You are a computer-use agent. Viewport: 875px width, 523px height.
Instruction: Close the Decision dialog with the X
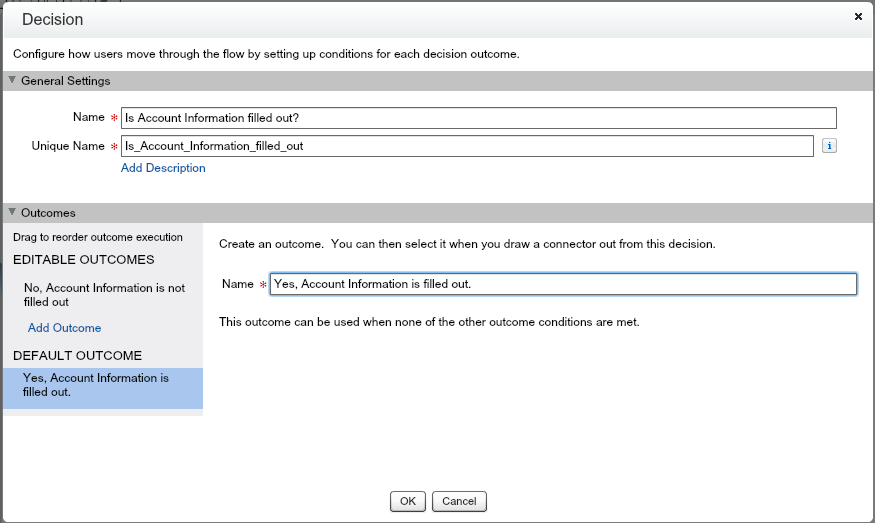point(858,17)
